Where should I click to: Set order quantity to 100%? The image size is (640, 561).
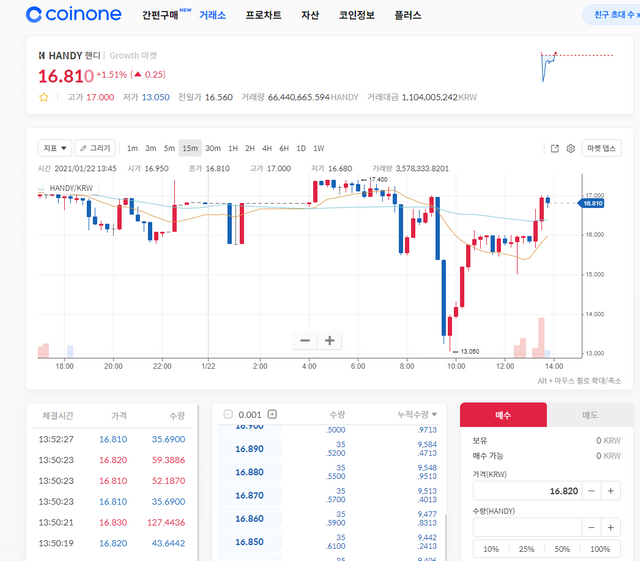point(600,549)
